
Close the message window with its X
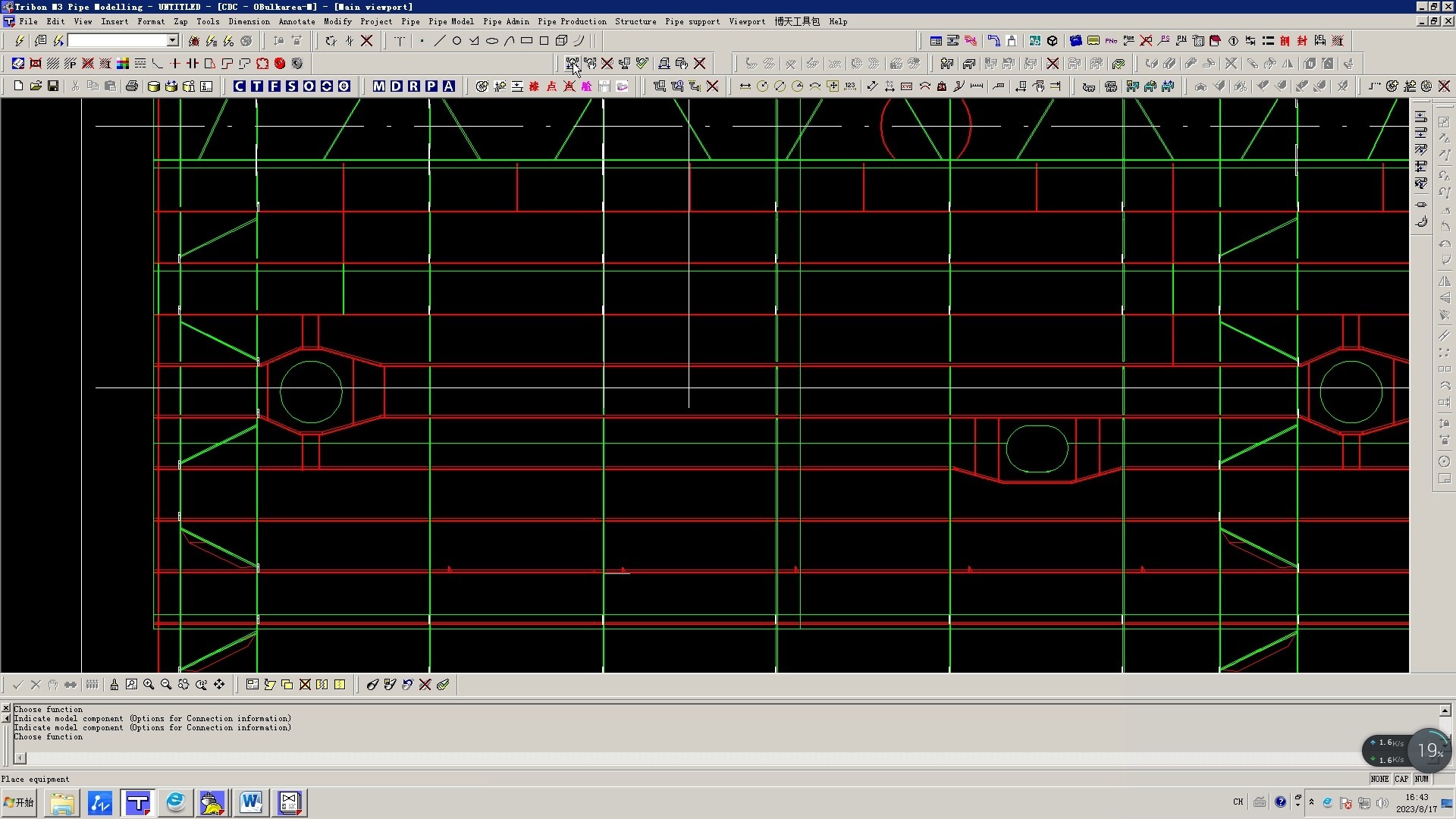6,708
